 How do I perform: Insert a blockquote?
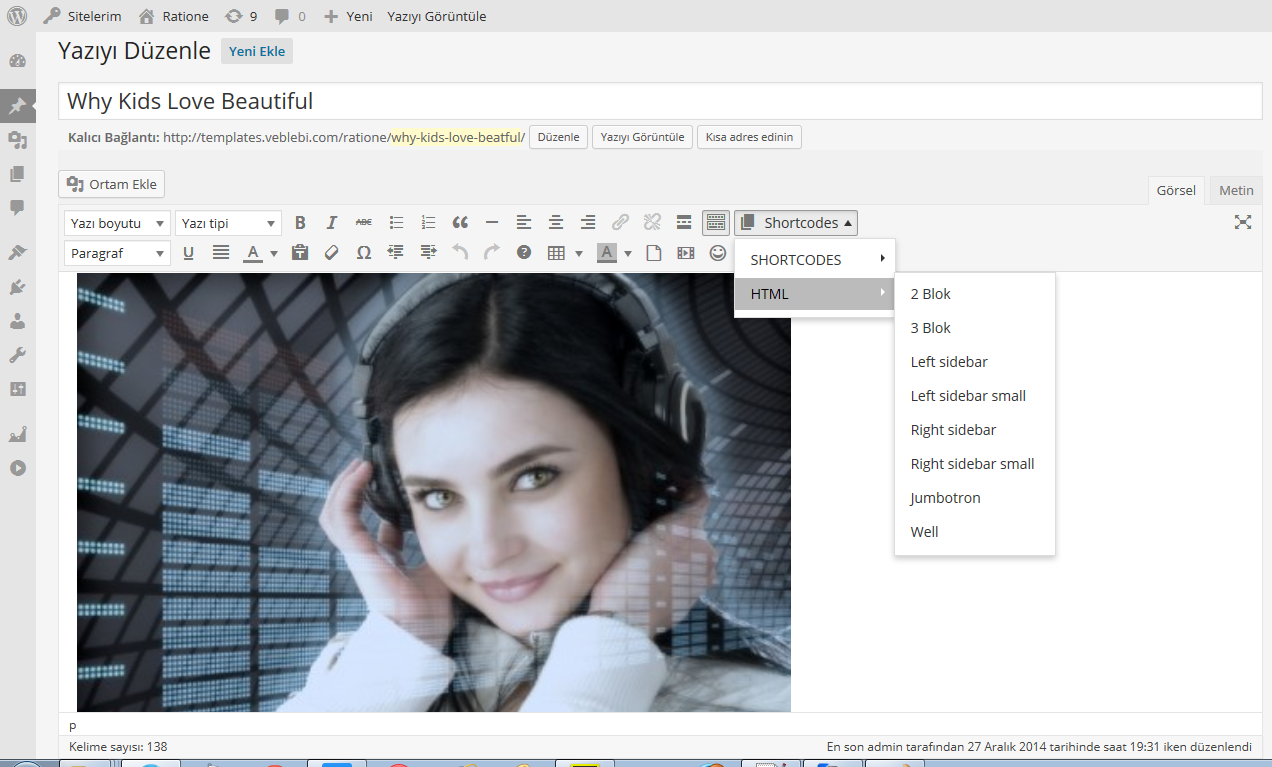click(x=460, y=223)
